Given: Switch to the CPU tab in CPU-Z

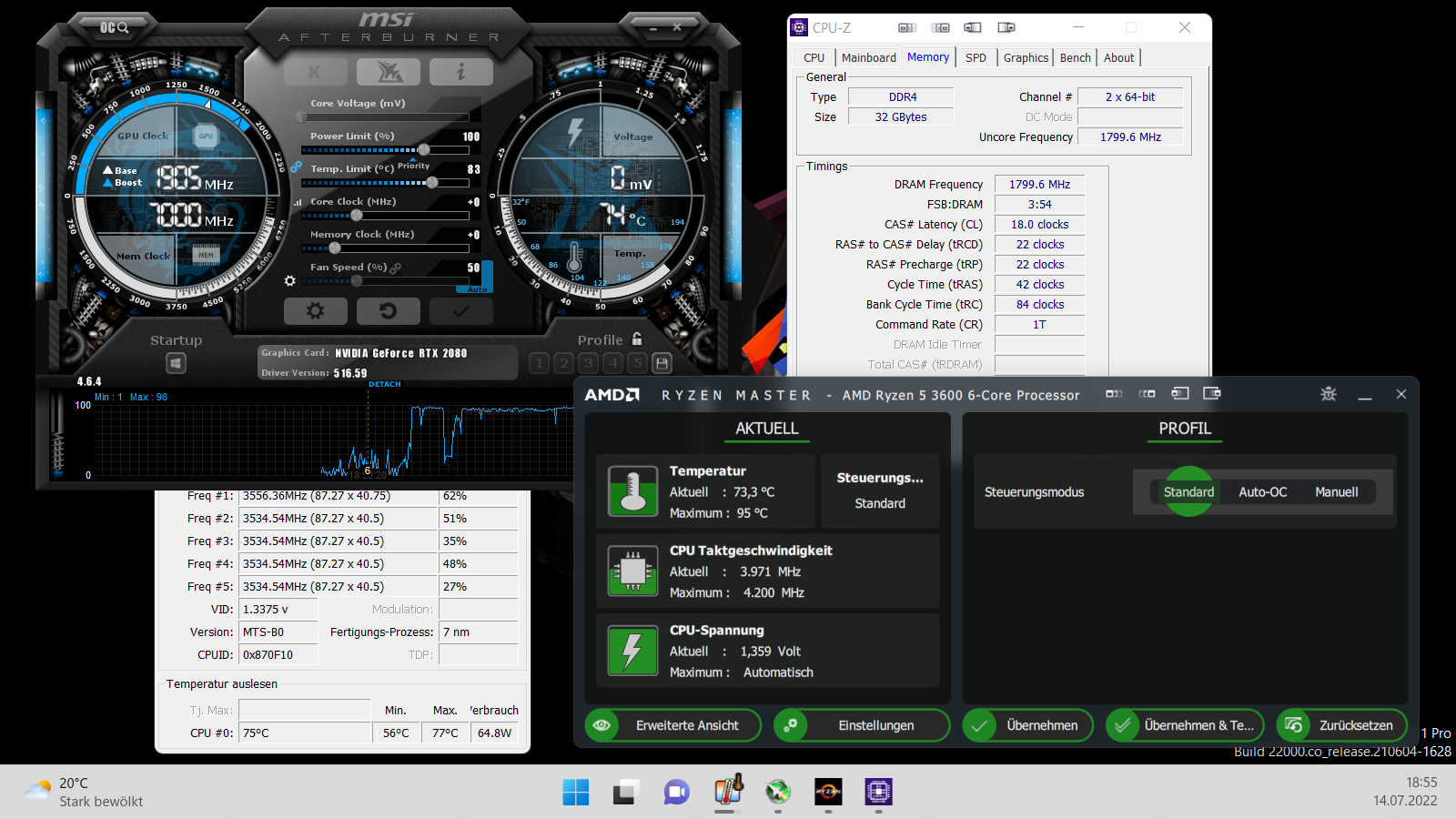Looking at the screenshot, I should (814, 57).
